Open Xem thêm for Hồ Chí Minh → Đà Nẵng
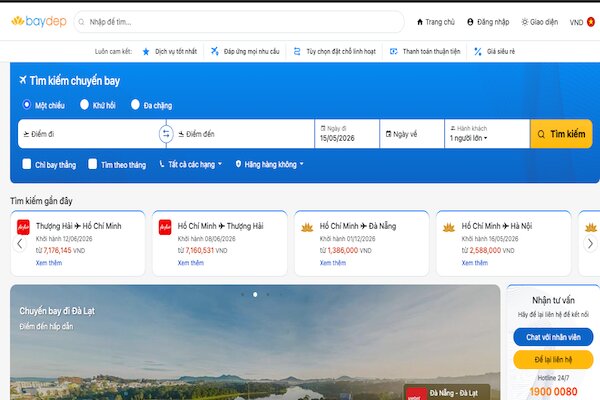The image size is (600, 400). tap(333, 263)
